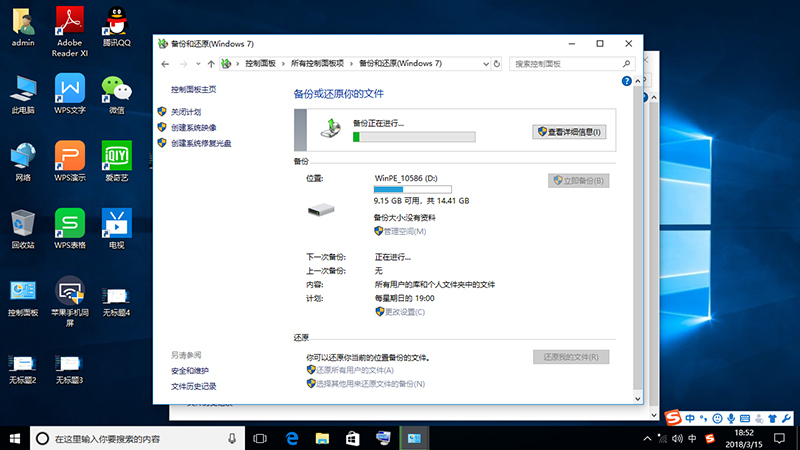Select the 所有控制面板项 breadcrumb segment
800x450 pixels.
317,64
